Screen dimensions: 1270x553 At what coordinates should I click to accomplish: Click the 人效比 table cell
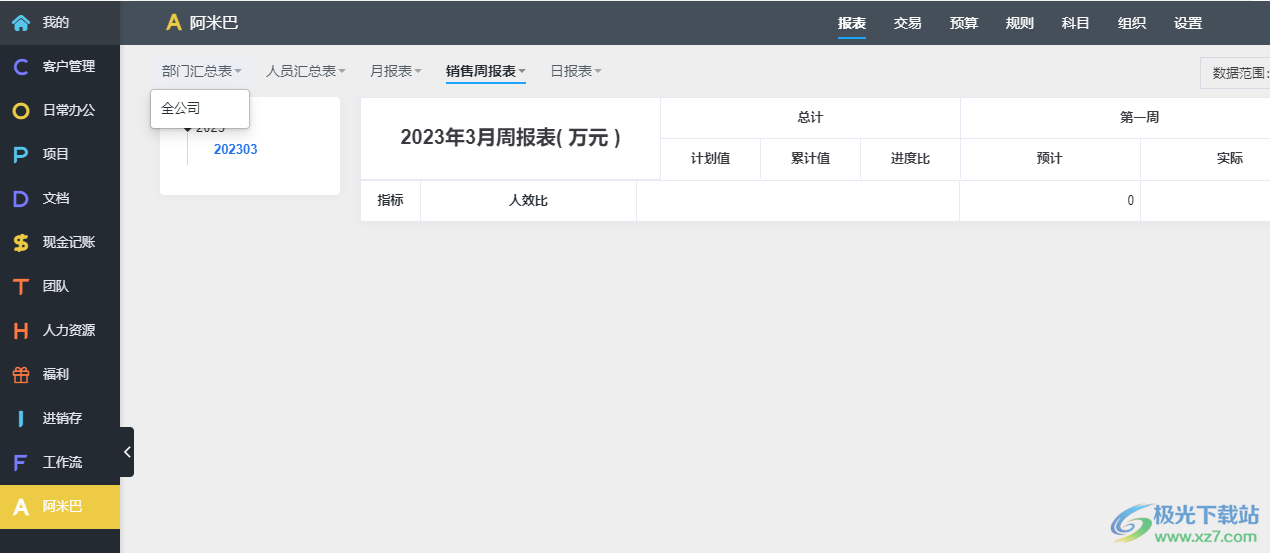click(x=528, y=201)
